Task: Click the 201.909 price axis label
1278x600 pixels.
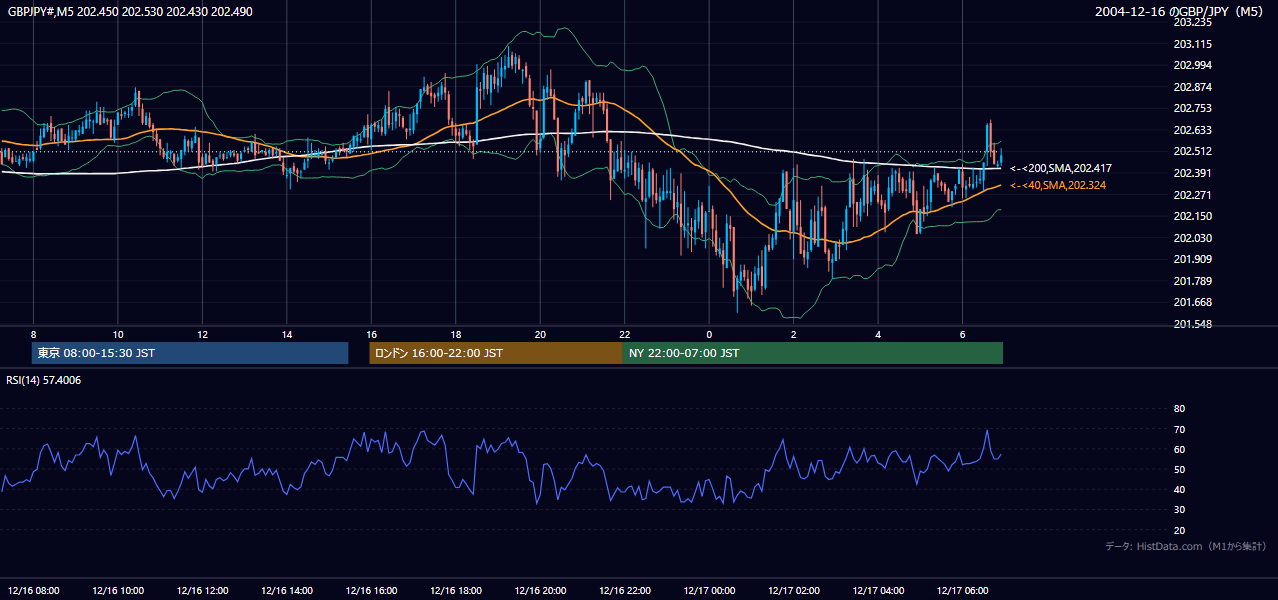Action: 1192,259
